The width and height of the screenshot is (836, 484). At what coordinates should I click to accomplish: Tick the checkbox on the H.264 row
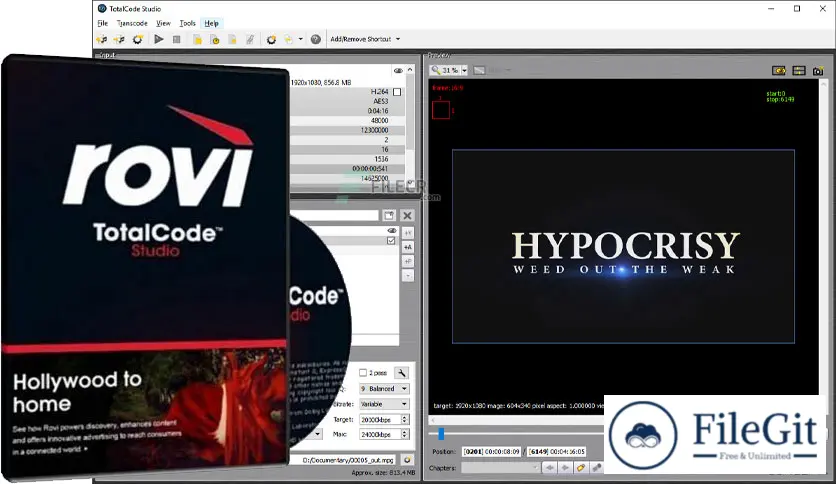click(x=397, y=92)
